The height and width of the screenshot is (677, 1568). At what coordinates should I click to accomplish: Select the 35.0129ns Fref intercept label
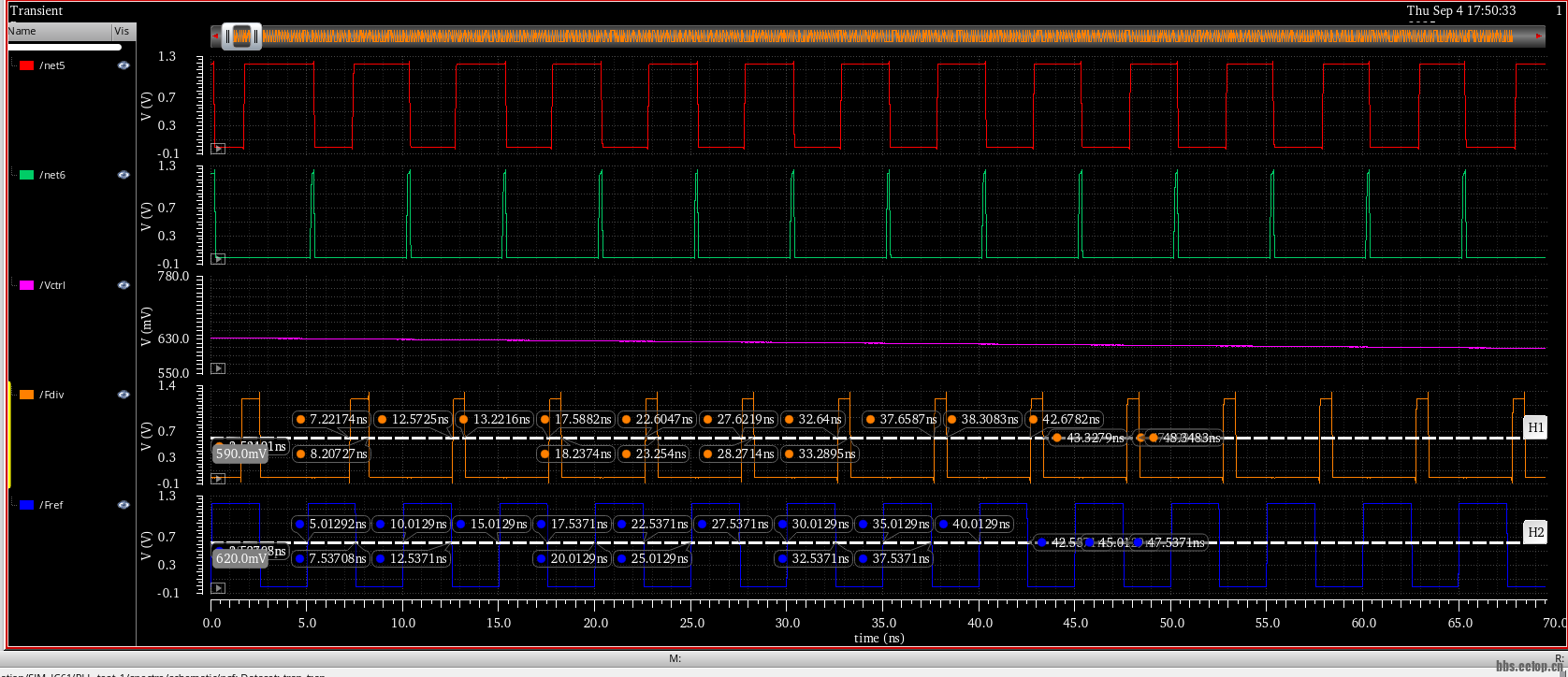coord(893,524)
